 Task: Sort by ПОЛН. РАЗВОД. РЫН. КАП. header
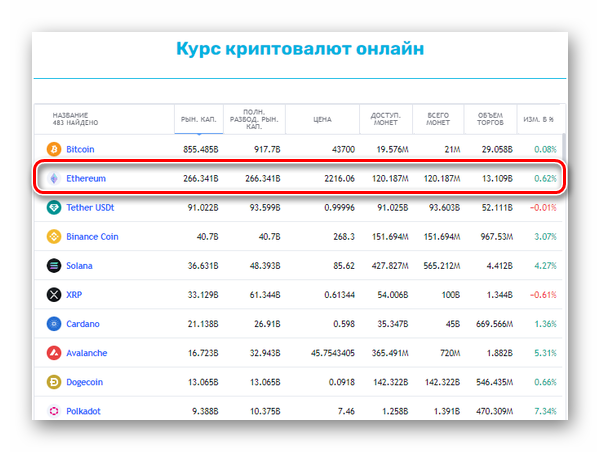[x=254, y=119]
